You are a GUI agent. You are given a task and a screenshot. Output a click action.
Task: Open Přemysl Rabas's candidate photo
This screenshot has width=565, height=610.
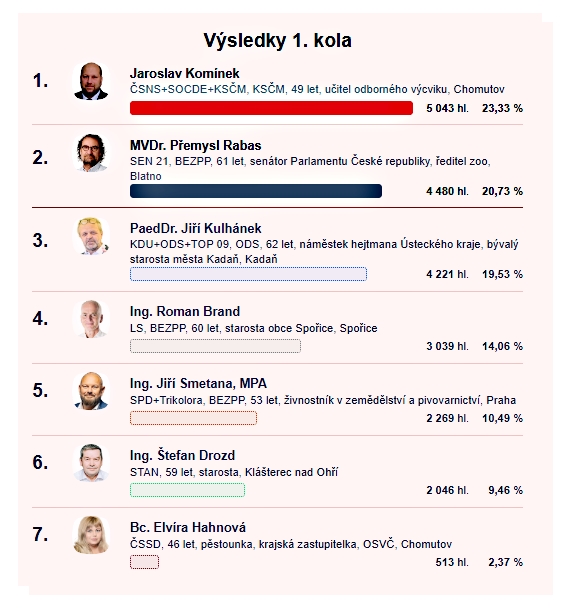91,153
